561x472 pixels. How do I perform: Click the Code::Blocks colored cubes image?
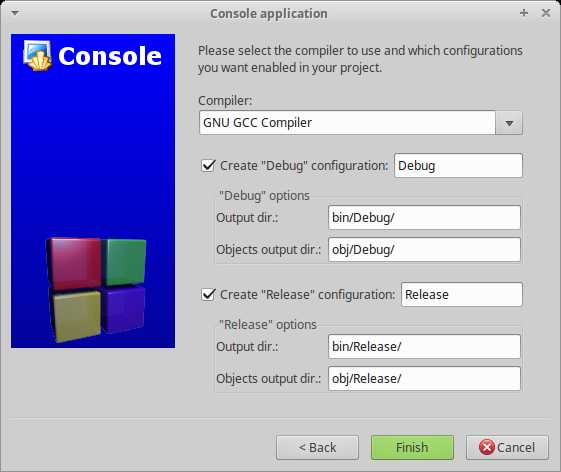[96, 289]
